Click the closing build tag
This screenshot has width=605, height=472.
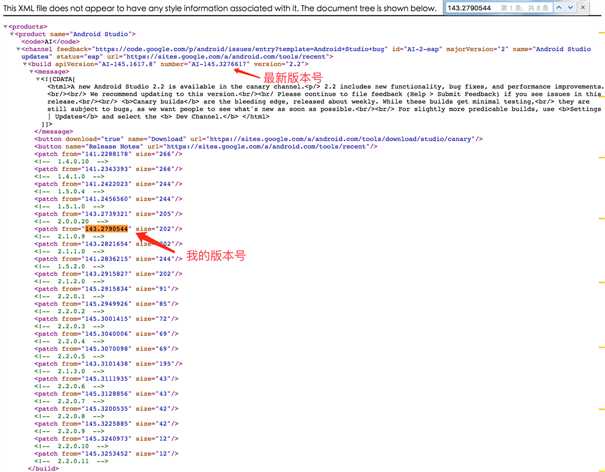click(44, 469)
